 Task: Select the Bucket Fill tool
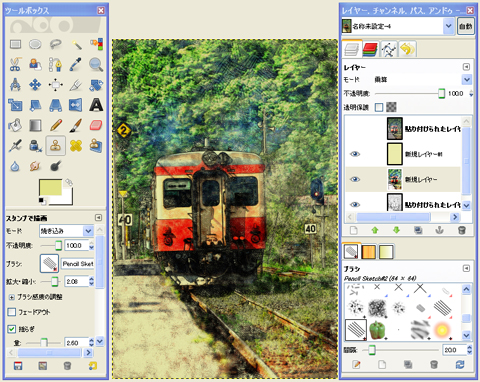pos(15,125)
